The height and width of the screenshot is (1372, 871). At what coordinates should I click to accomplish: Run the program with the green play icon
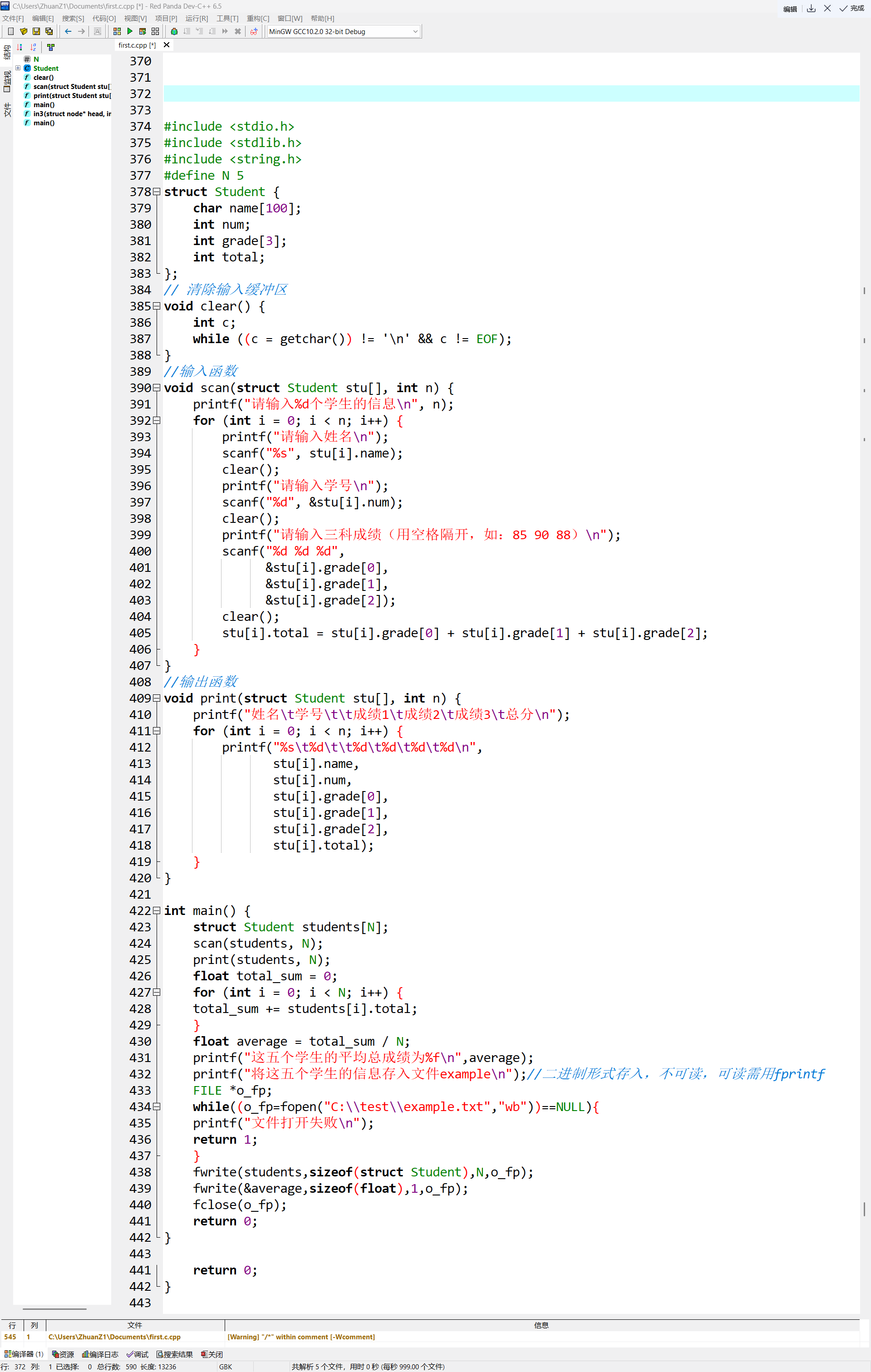[130, 31]
